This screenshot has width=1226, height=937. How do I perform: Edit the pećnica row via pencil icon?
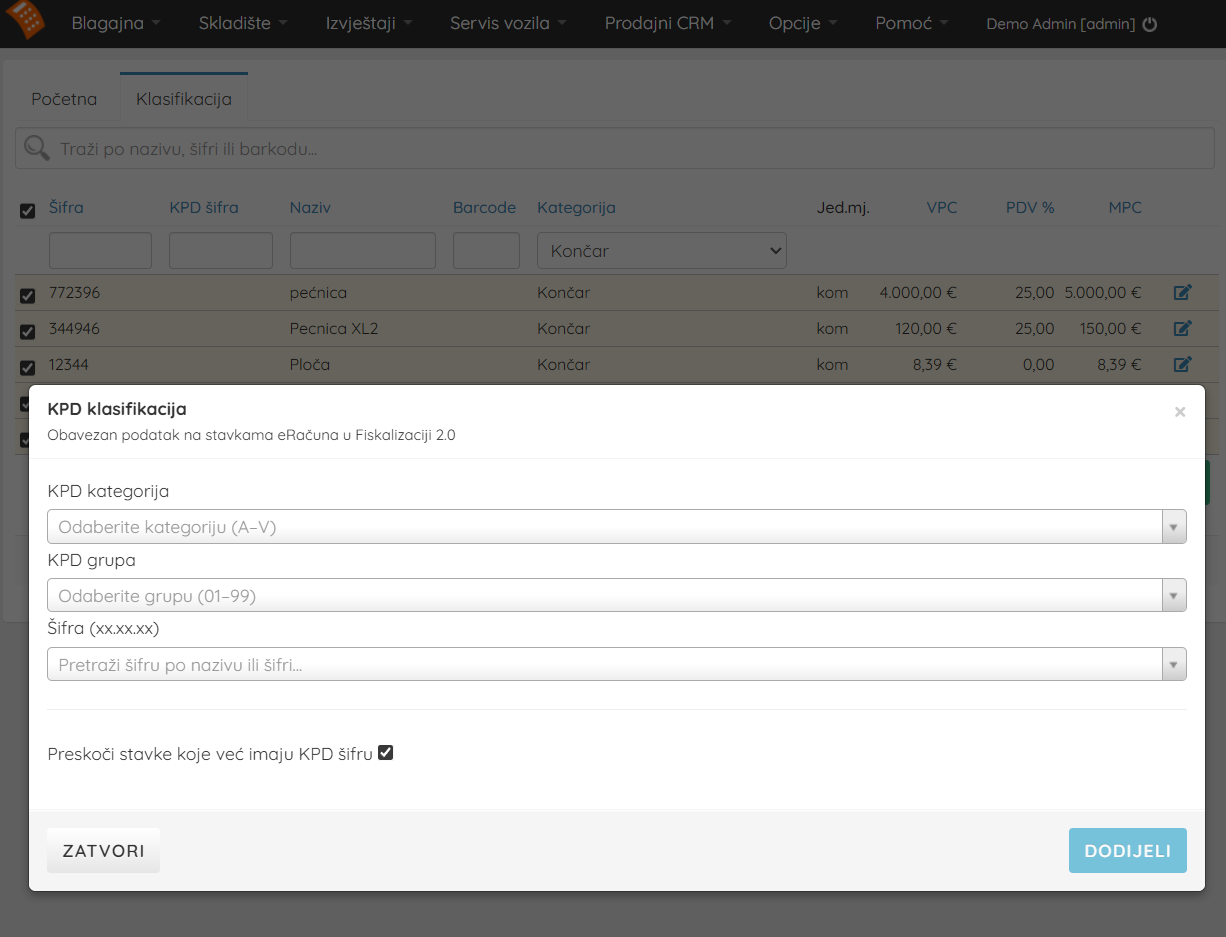coord(1183,293)
